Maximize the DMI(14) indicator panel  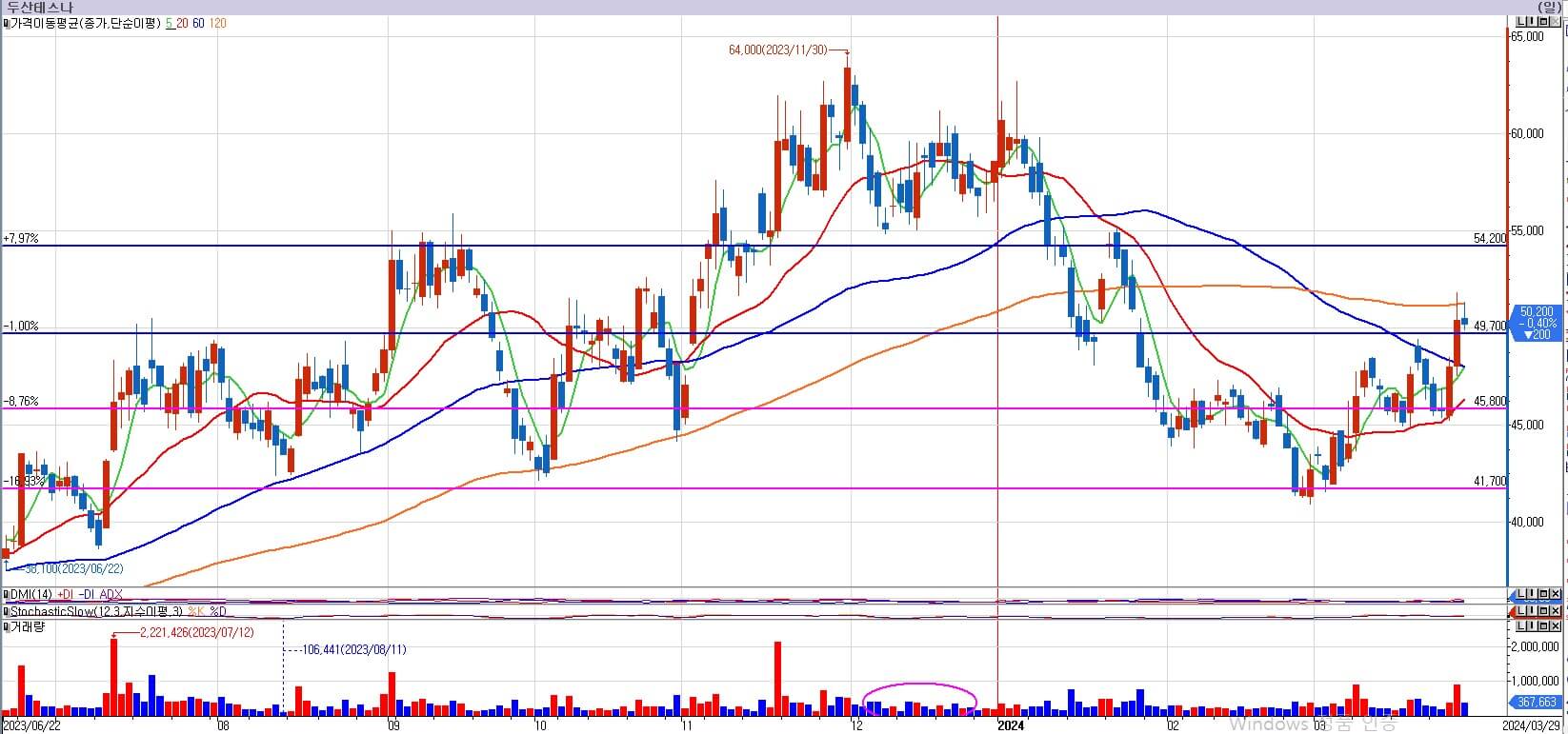(1541, 594)
